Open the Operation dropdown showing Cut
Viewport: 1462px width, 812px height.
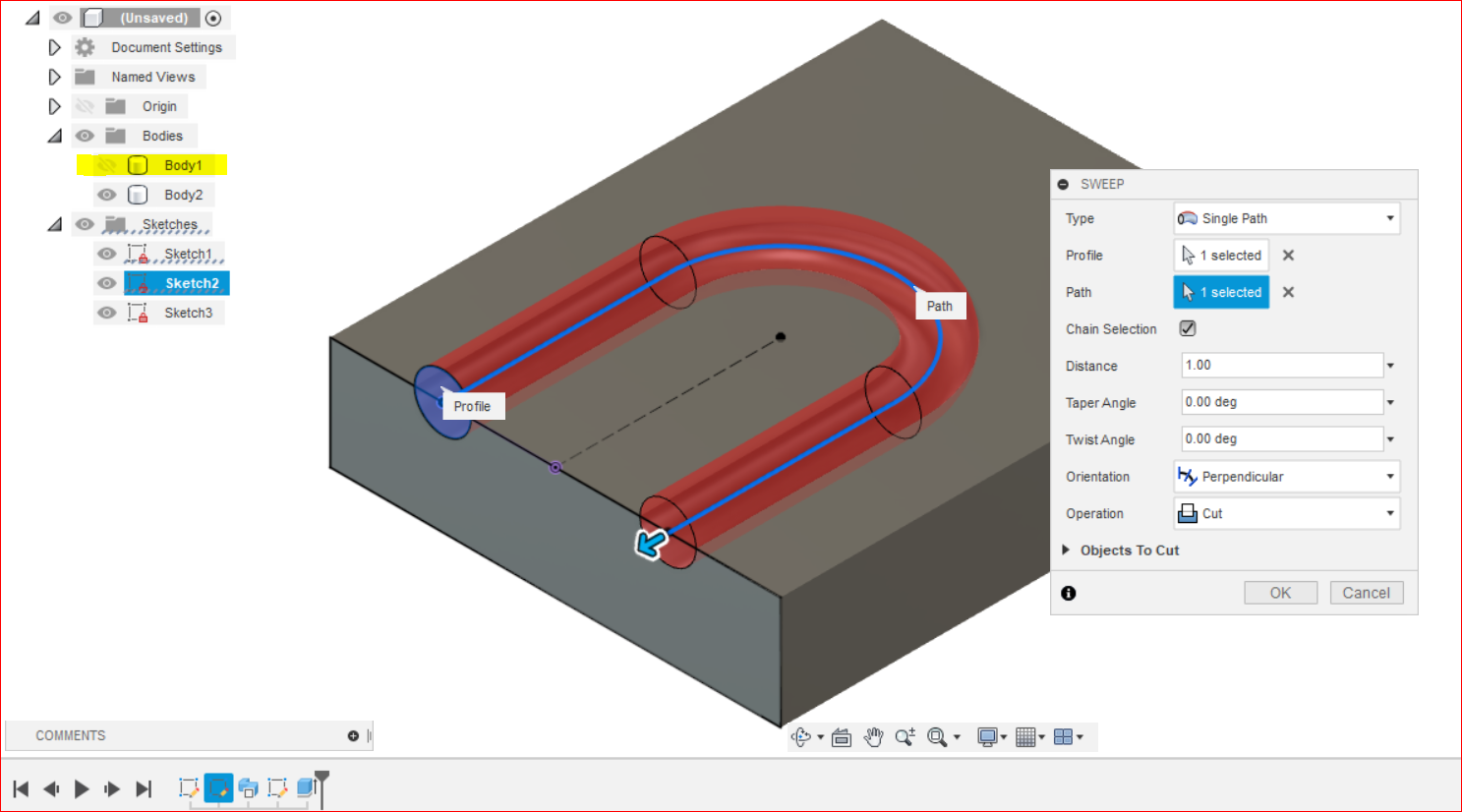point(1287,513)
